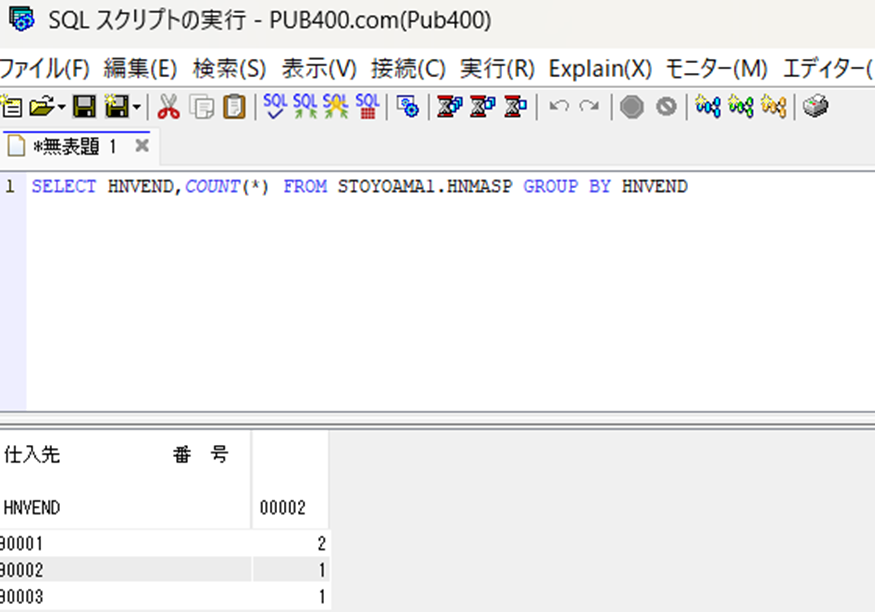Click the Print printer icon
Viewport: 875px width, 612px height.
[815, 106]
